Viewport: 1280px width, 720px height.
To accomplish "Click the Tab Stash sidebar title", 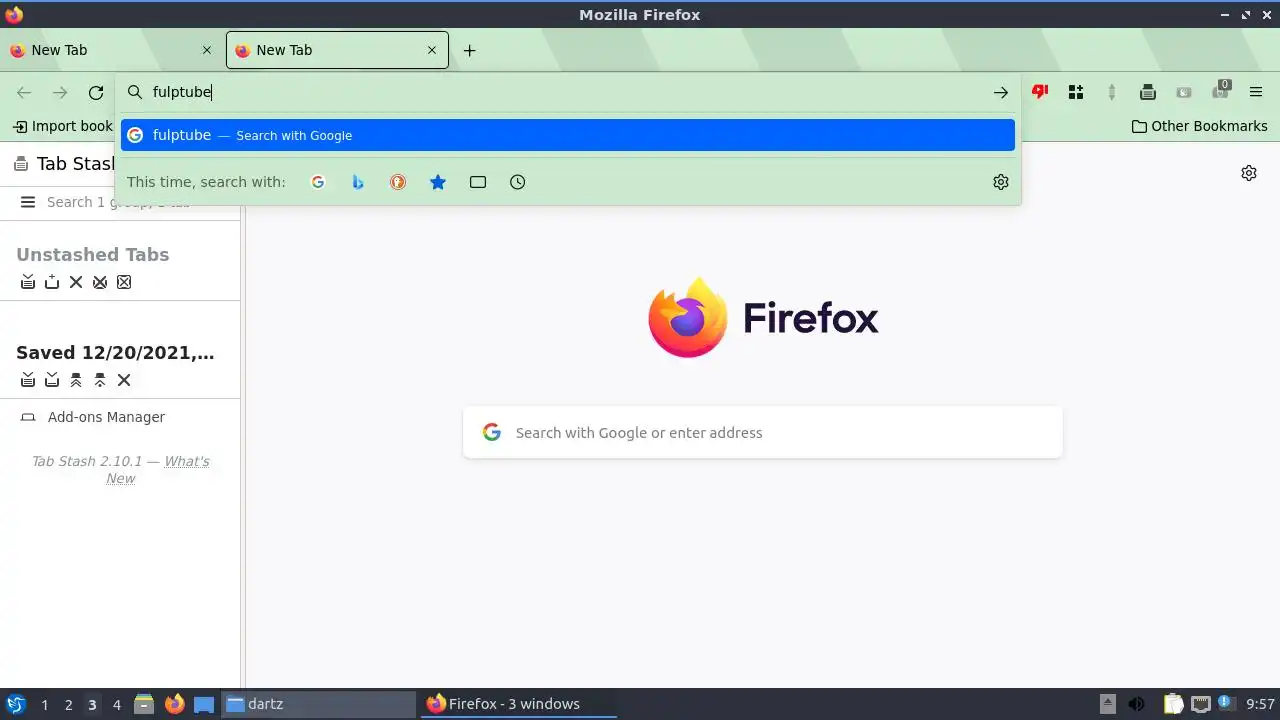I will 75,163.
